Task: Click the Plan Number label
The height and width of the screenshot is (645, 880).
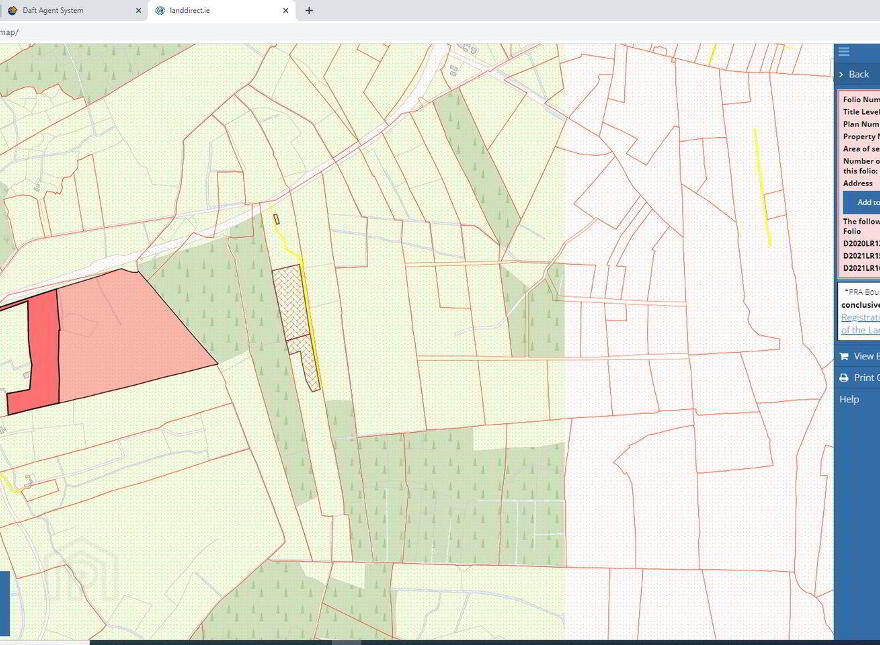Action: pos(861,124)
